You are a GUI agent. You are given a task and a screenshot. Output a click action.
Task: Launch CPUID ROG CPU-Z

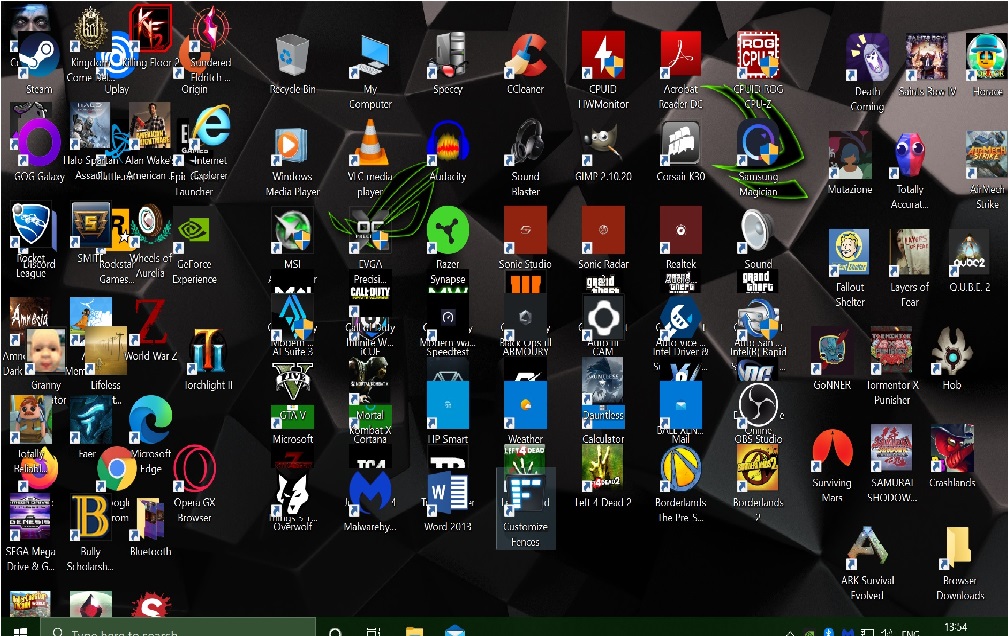[758, 56]
